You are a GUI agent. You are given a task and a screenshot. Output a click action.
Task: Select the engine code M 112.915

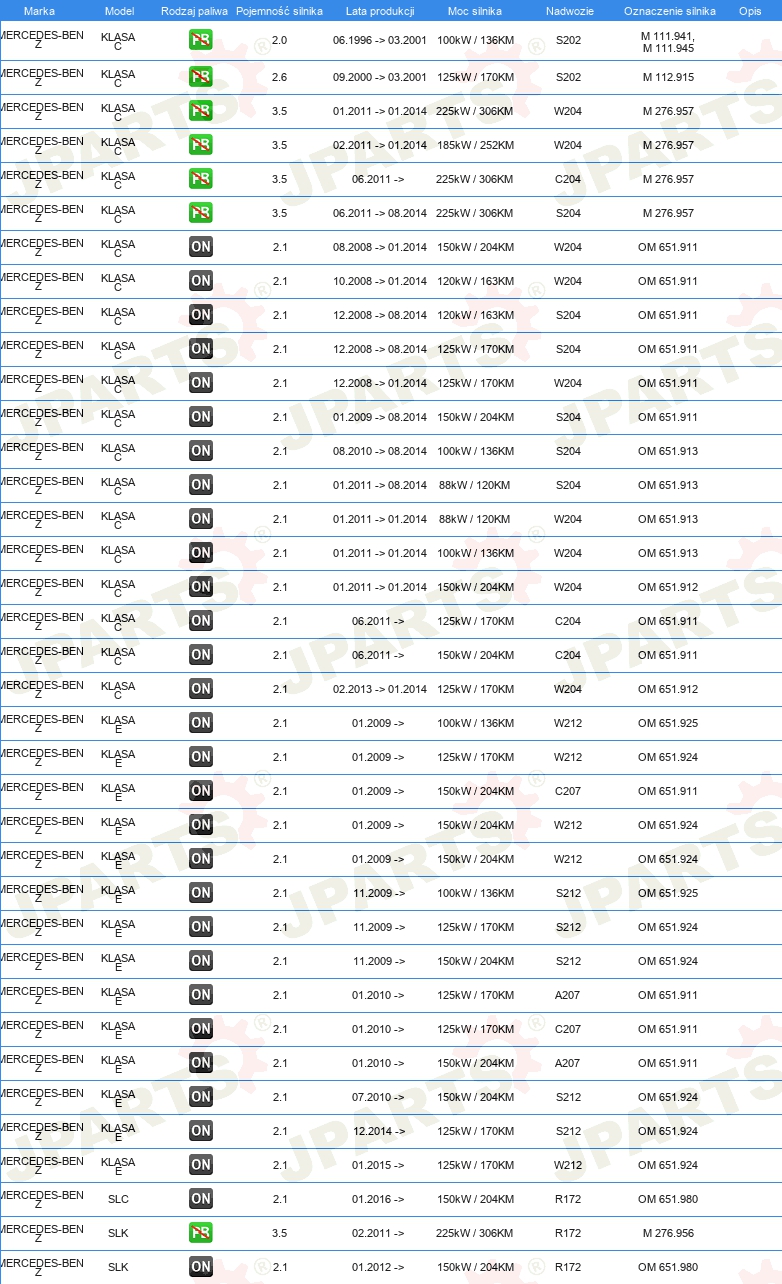(x=668, y=77)
